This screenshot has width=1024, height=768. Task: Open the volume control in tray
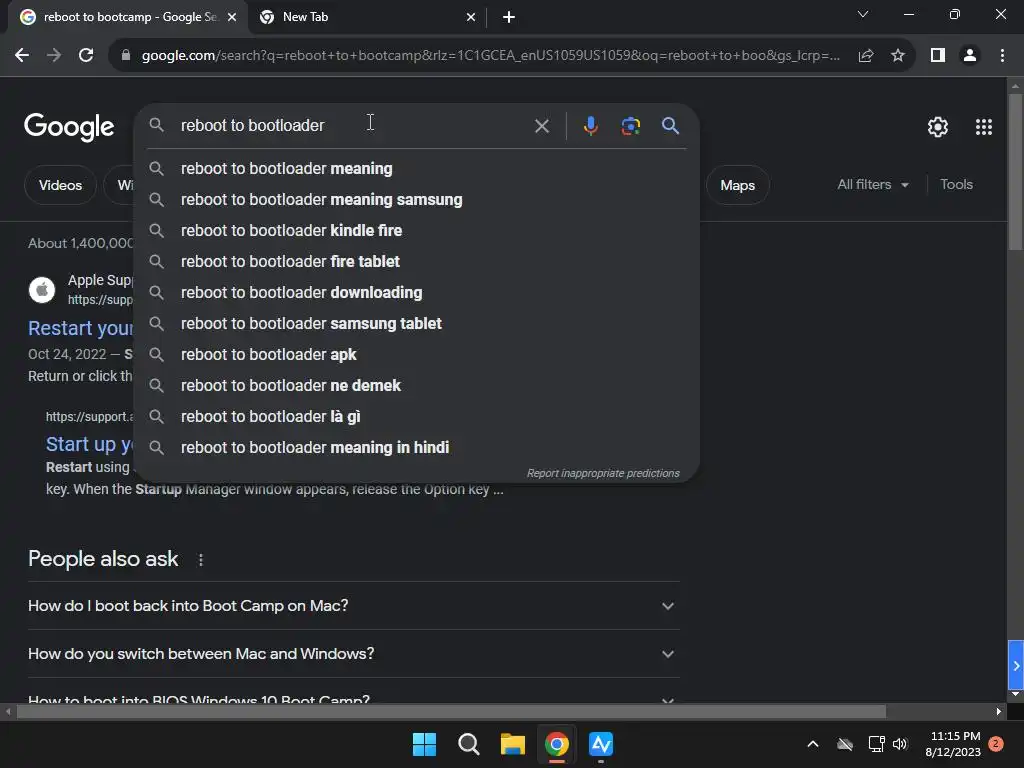900,744
